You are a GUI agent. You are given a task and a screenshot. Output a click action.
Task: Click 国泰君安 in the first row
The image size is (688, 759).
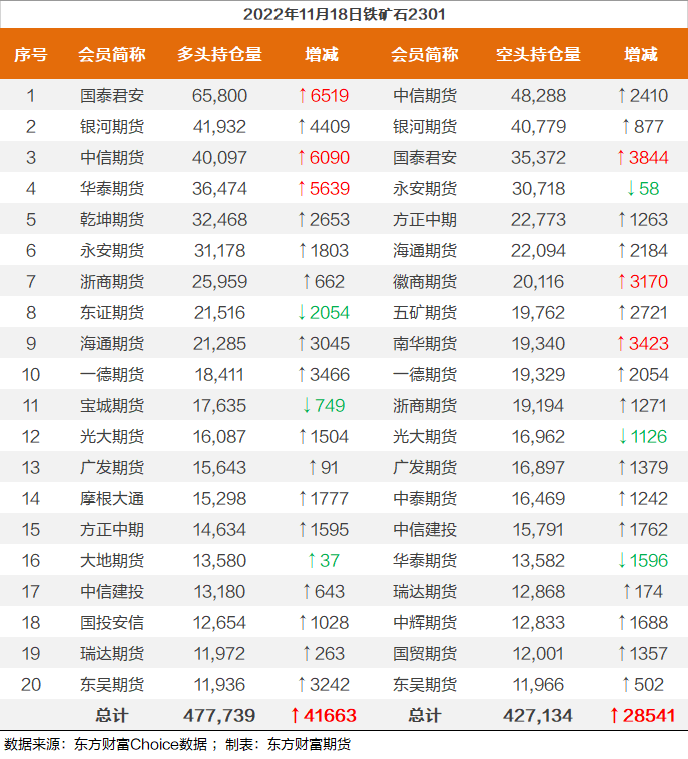(112, 96)
